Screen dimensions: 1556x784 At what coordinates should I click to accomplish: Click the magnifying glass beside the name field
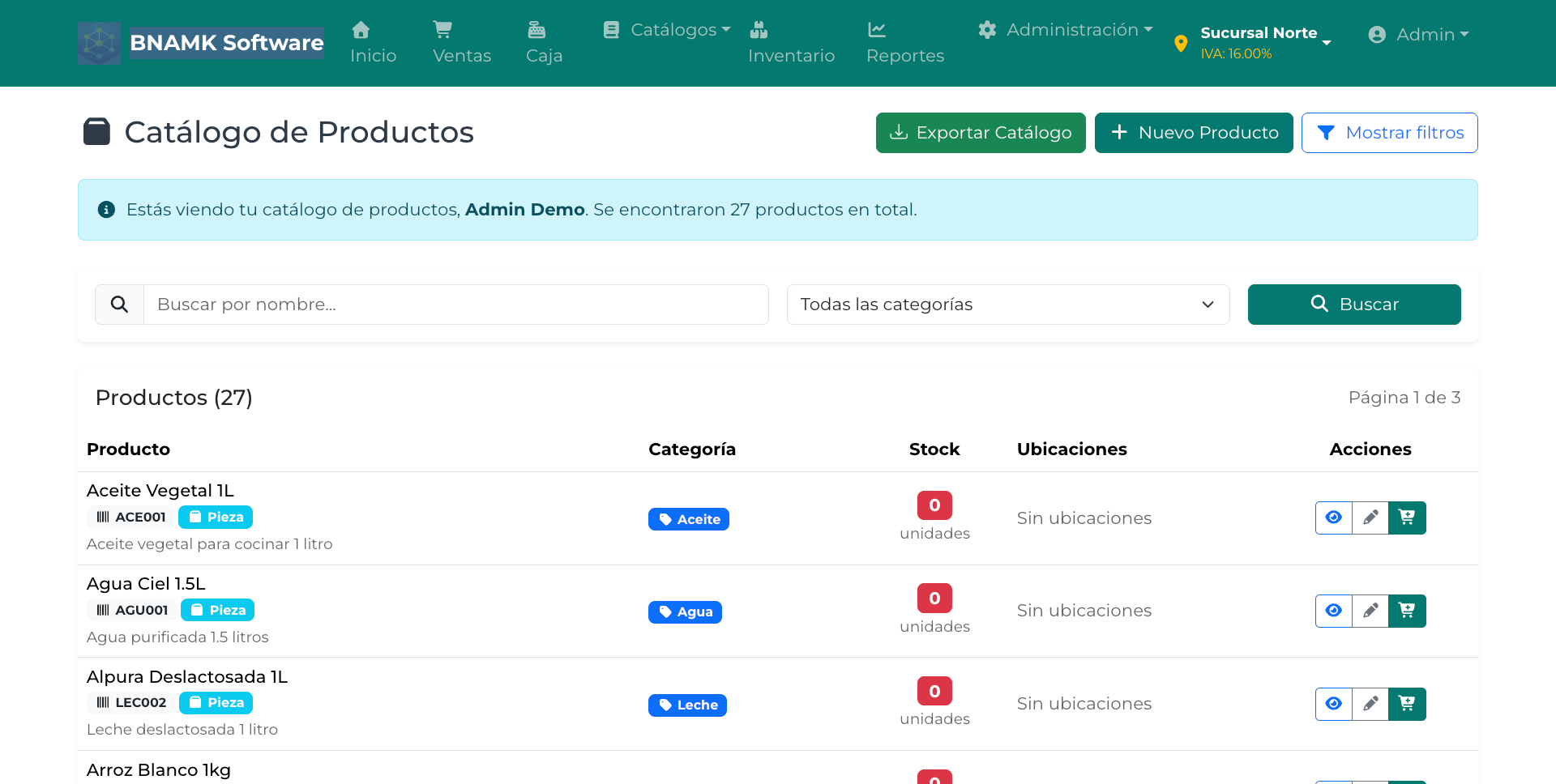(x=119, y=305)
